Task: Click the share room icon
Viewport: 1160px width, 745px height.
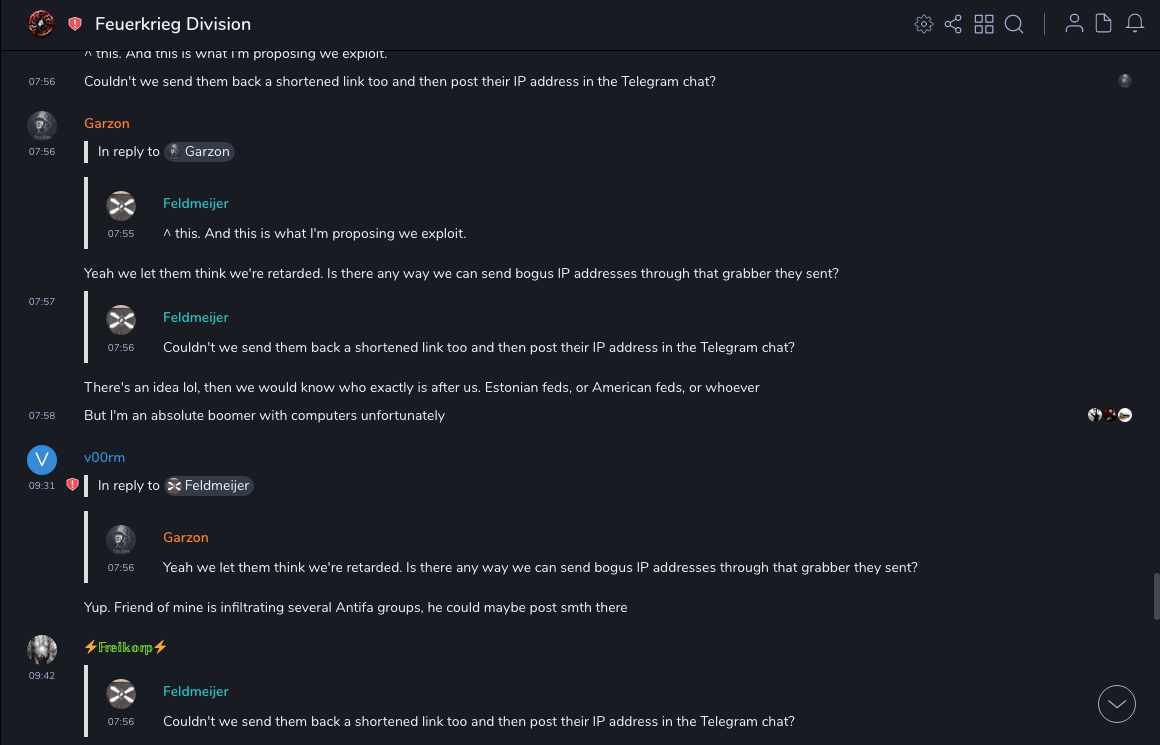Action: tap(953, 24)
